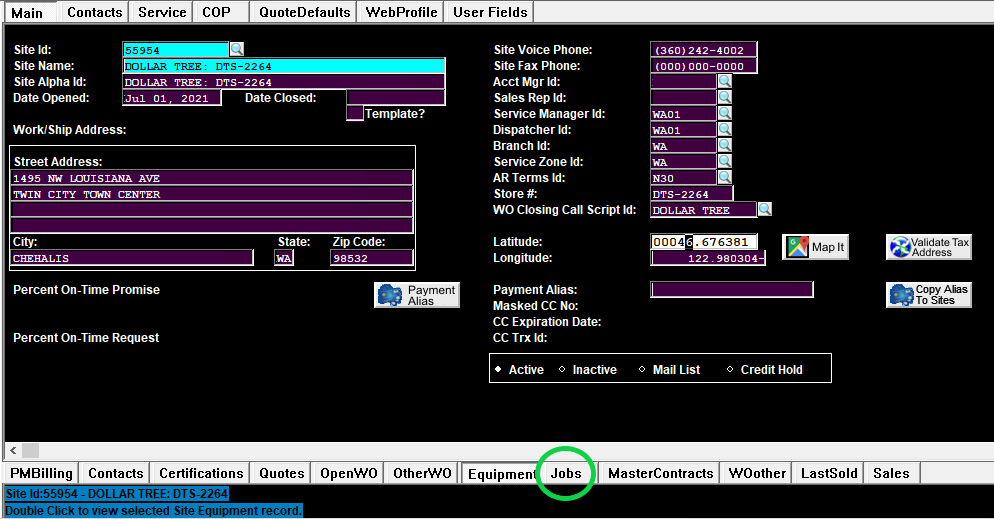Click the Date Closed field
Viewport: 994px width, 519px height.
click(x=396, y=98)
